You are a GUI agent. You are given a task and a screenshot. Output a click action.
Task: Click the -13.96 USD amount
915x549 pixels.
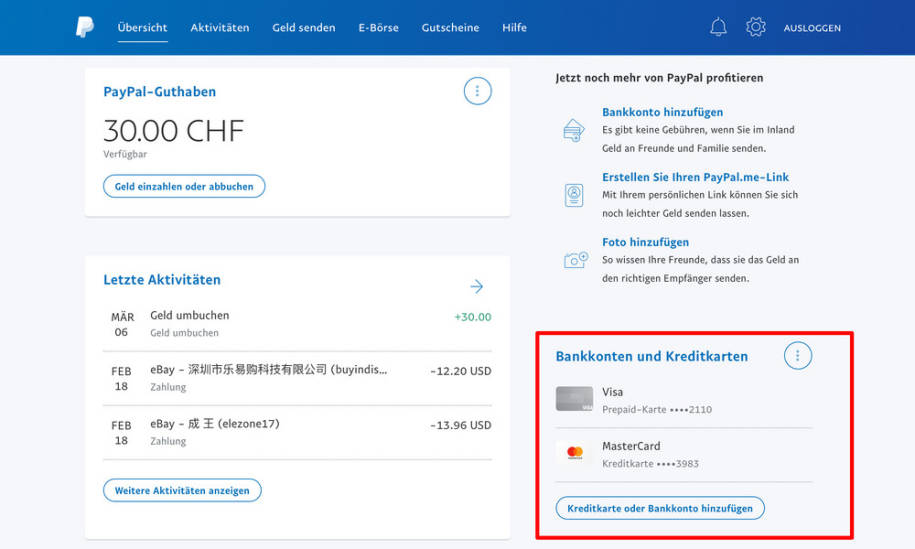pos(460,425)
